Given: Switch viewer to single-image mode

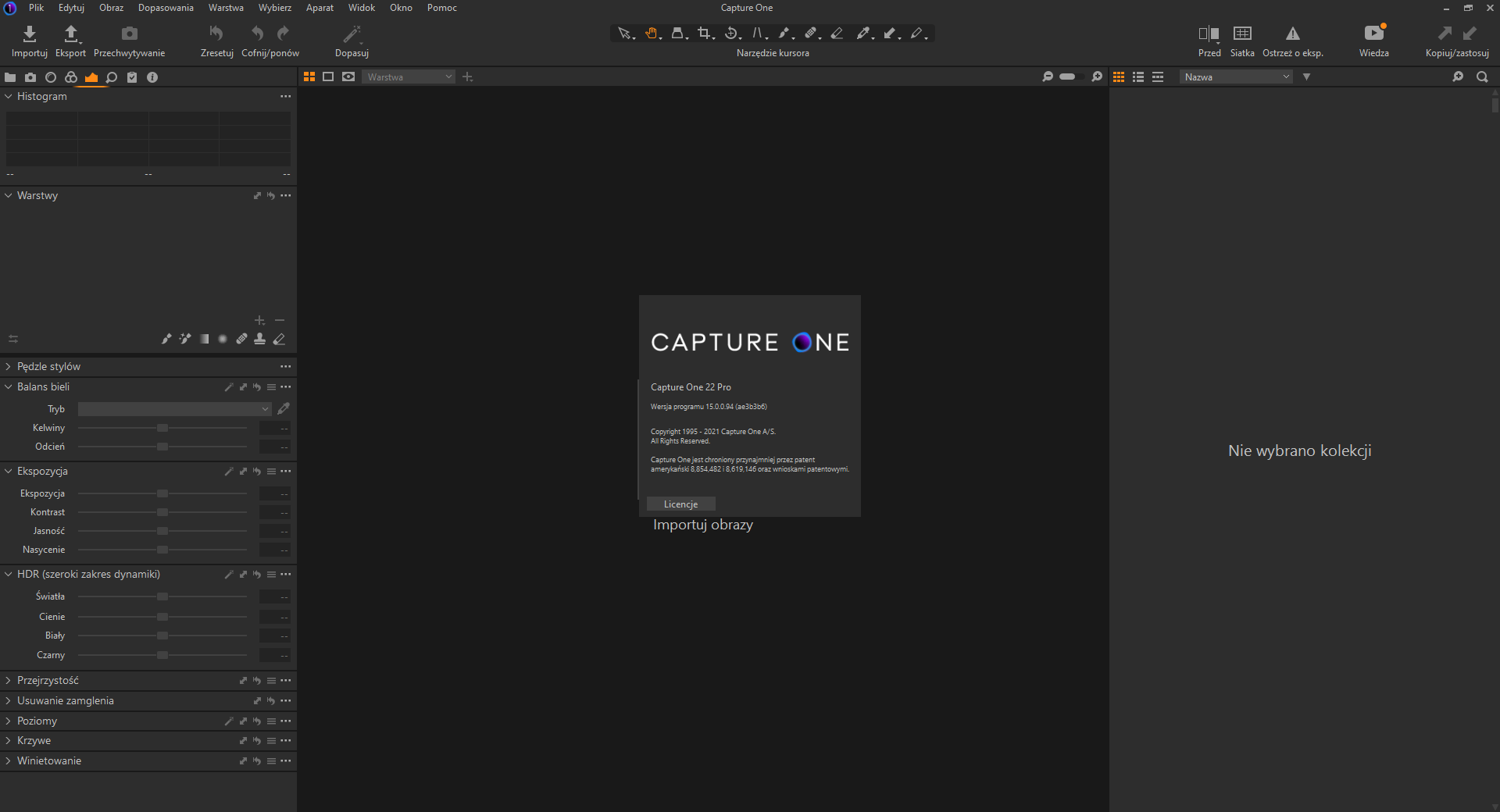Looking at the screenshot, I should [x=328, y=77].
